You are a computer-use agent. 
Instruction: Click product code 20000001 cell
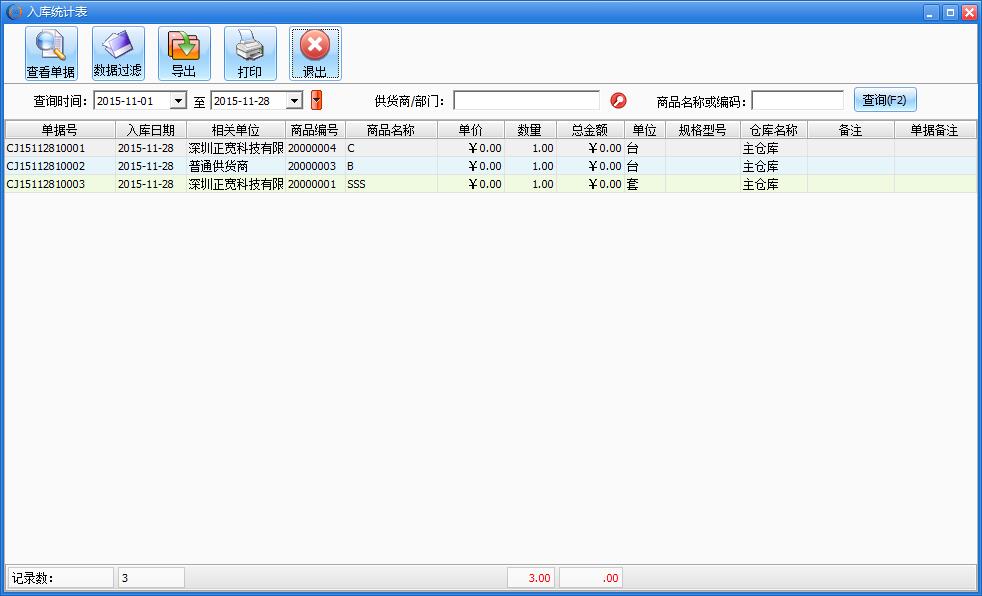click(x=315, y=184)
